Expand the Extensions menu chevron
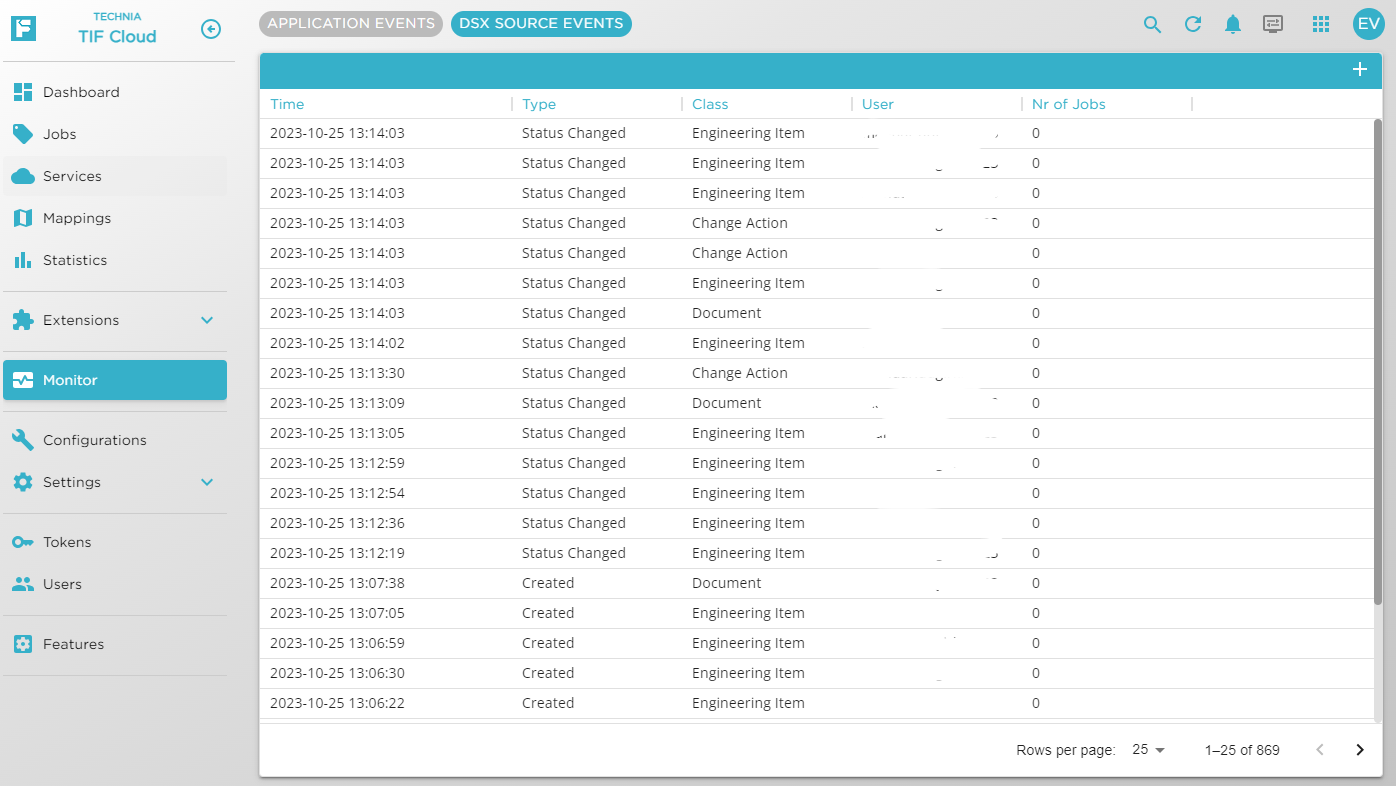Screen dimensions: 1396x786 207,320
